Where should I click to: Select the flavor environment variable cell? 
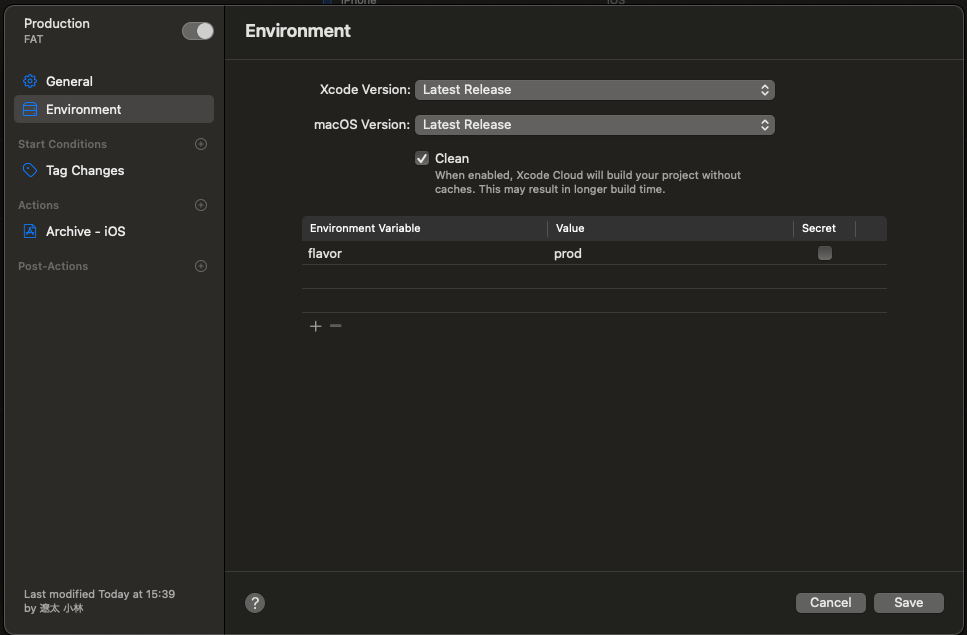424,253
